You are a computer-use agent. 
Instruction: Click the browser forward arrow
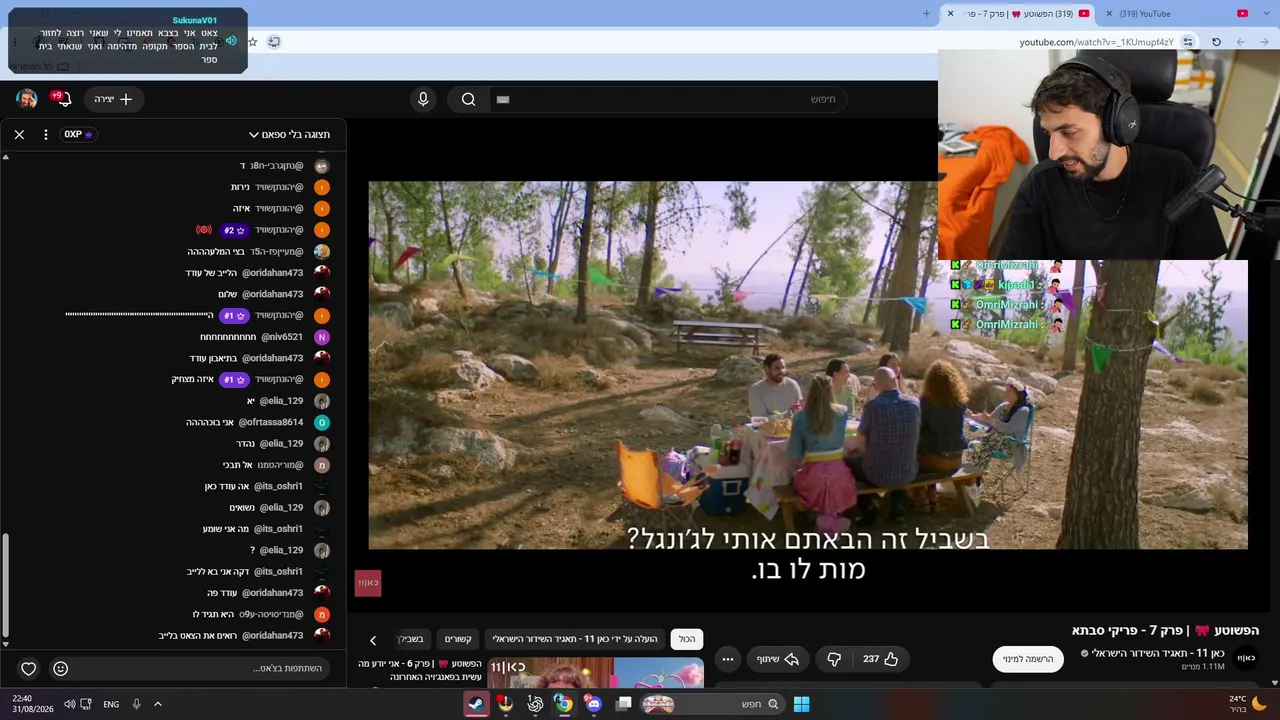(x=1240, y=42)
